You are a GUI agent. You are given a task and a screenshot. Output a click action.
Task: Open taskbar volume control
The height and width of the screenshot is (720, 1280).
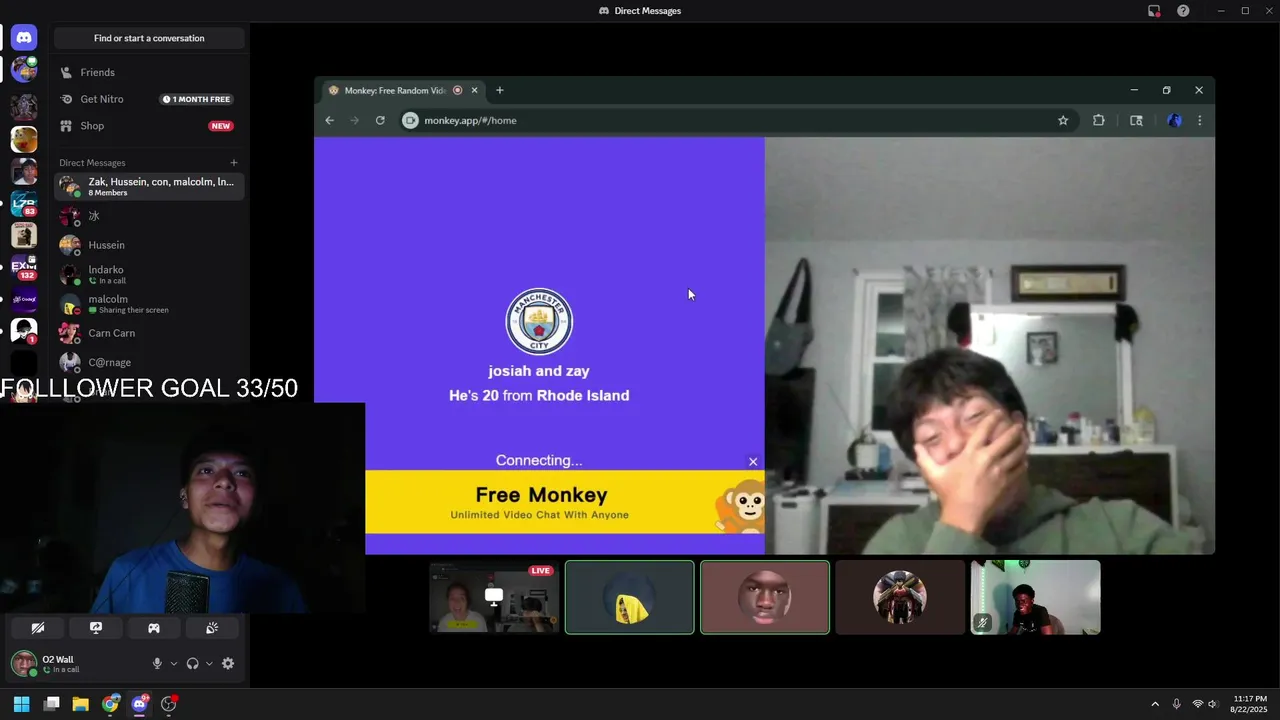(x=1213, y=704)
